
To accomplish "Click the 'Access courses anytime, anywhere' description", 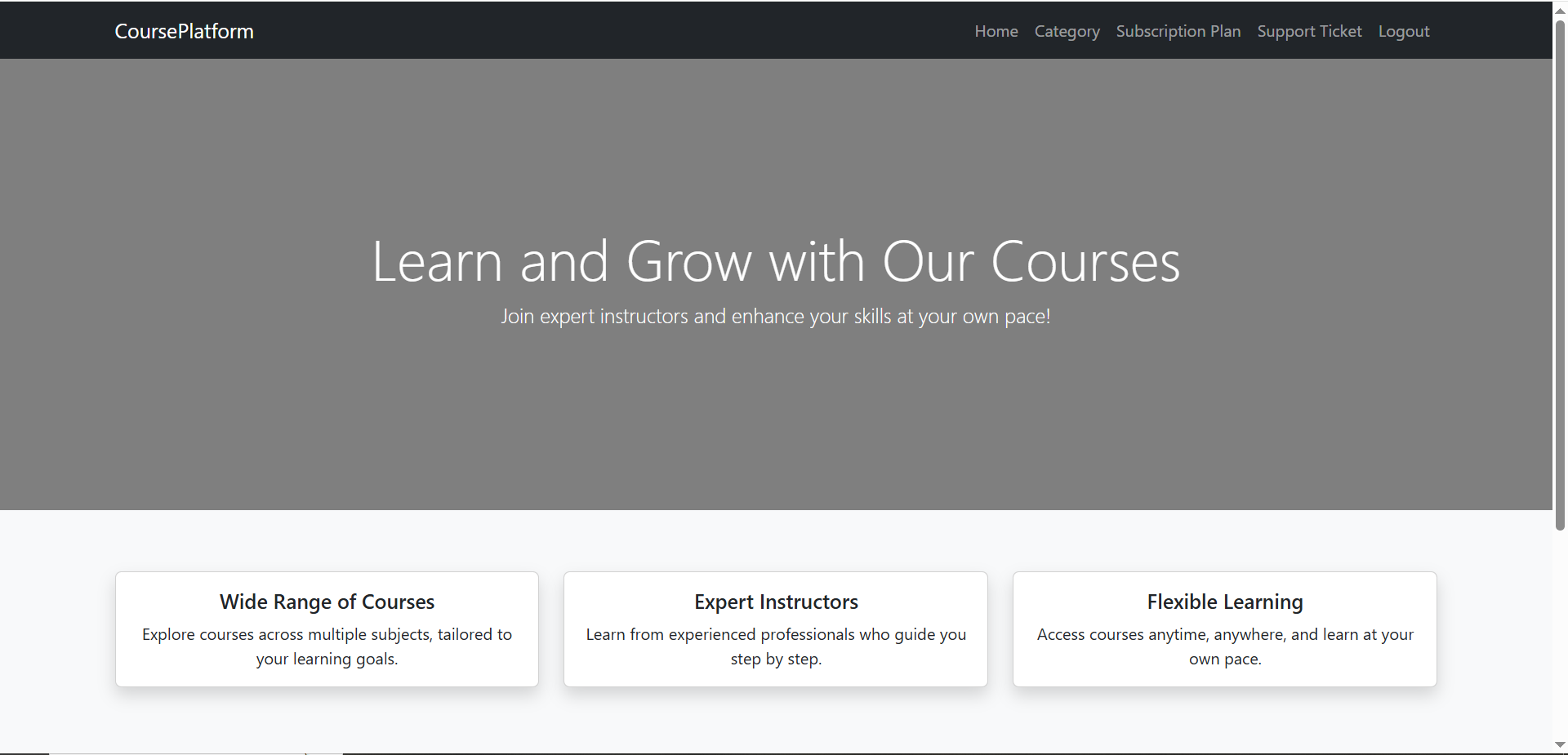I will pyautogui.click(x=1224, y=646).
